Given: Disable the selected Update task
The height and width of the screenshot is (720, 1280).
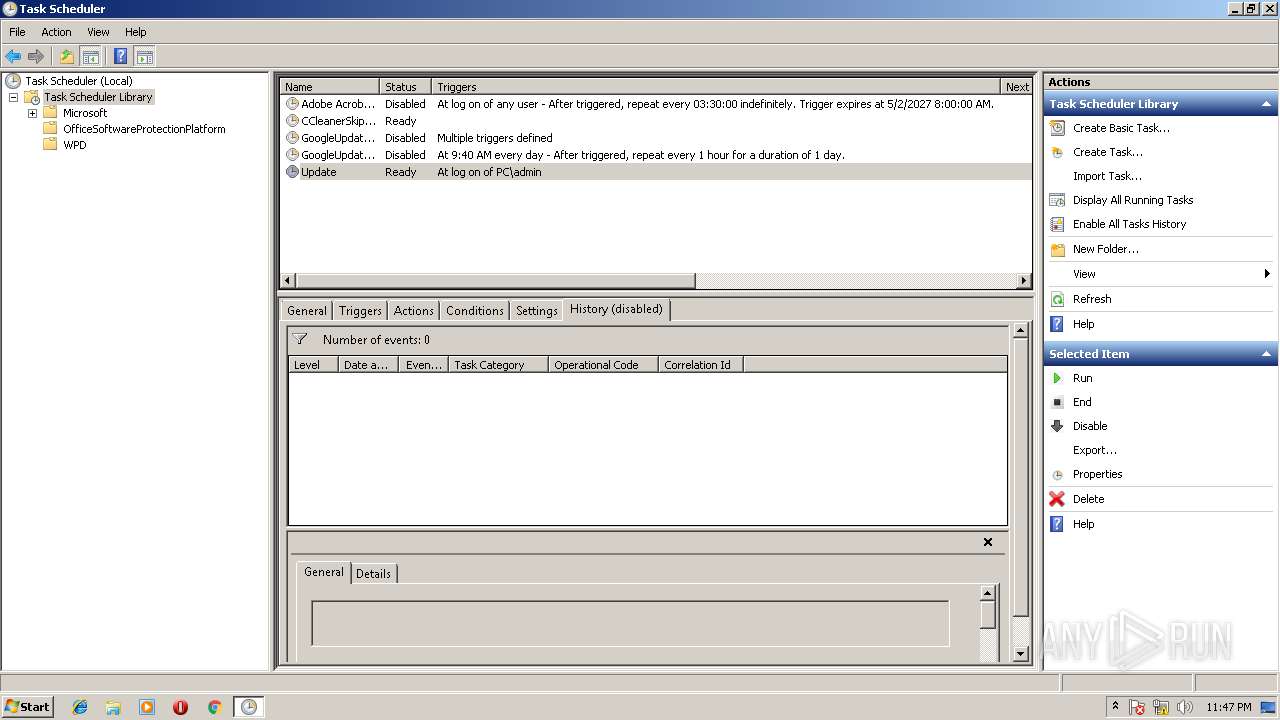Looking at the screenshot, I should coord(1090,426).
